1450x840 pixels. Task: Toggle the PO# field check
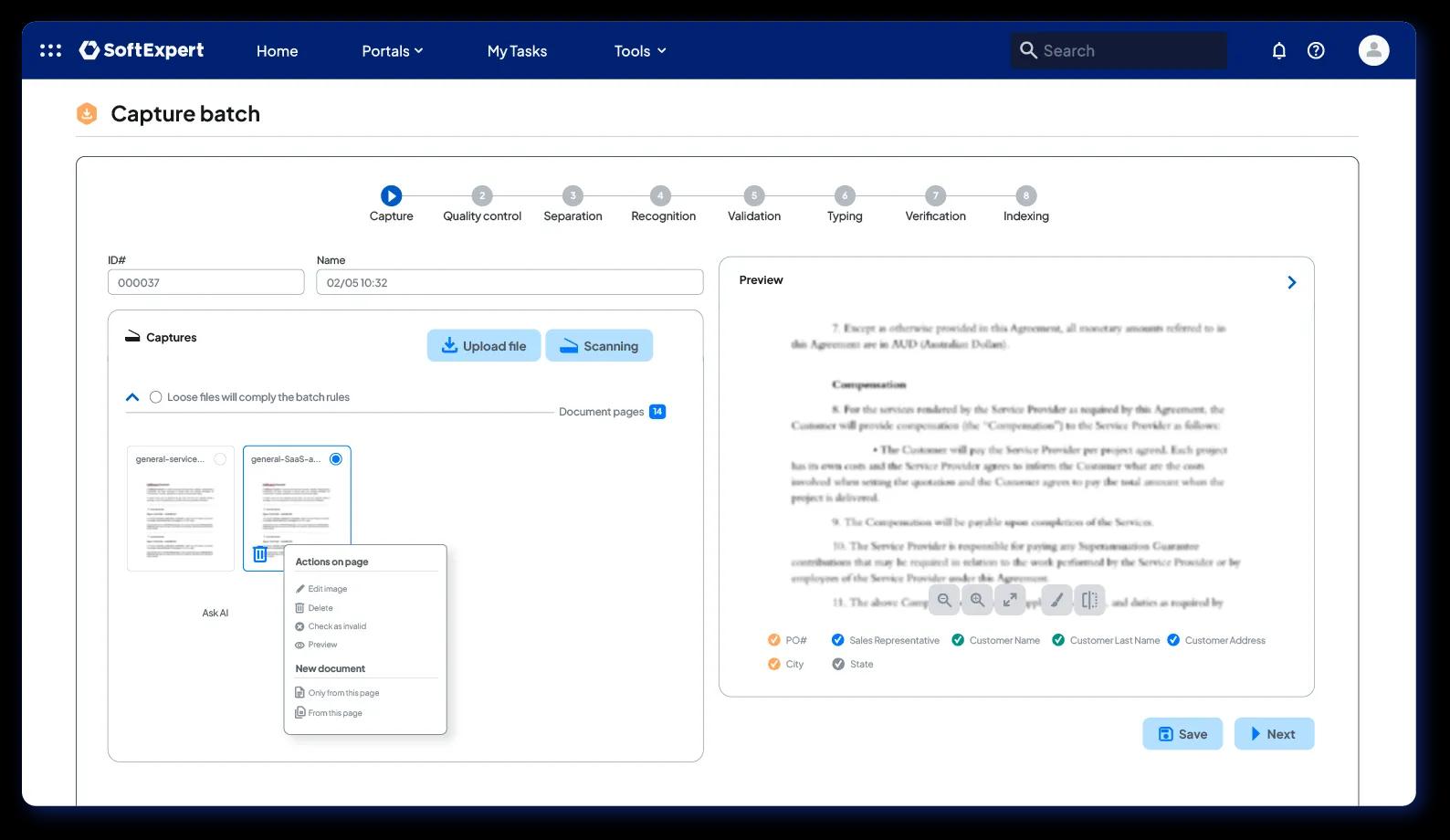point(774,640)
